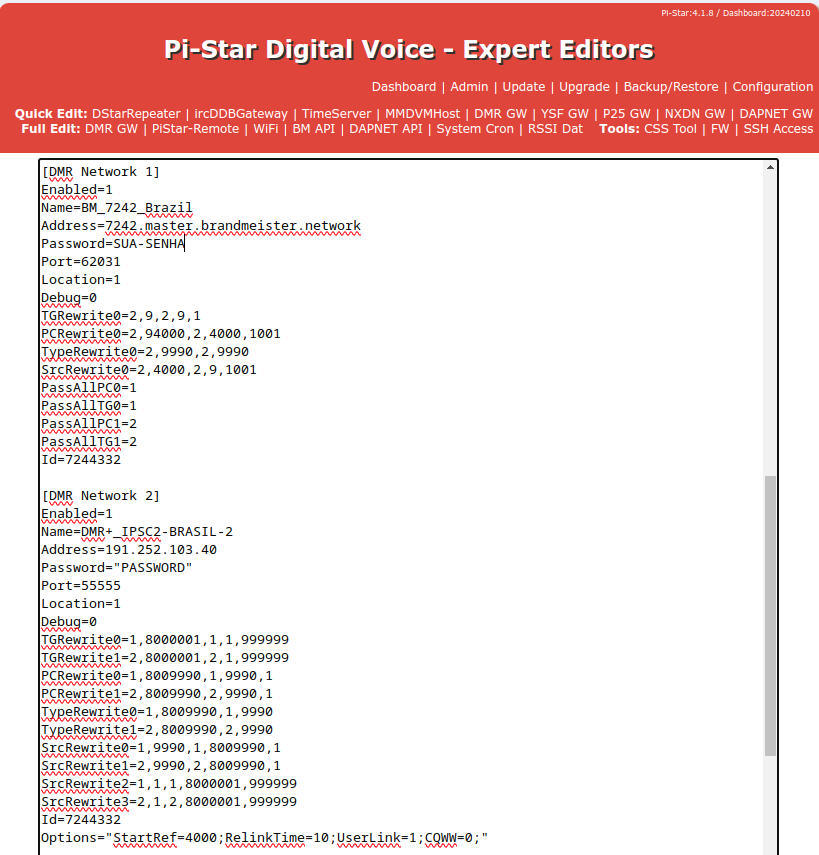
Task: Open the BM API editor
Action: pyautogui.click(x=314, y=129)
